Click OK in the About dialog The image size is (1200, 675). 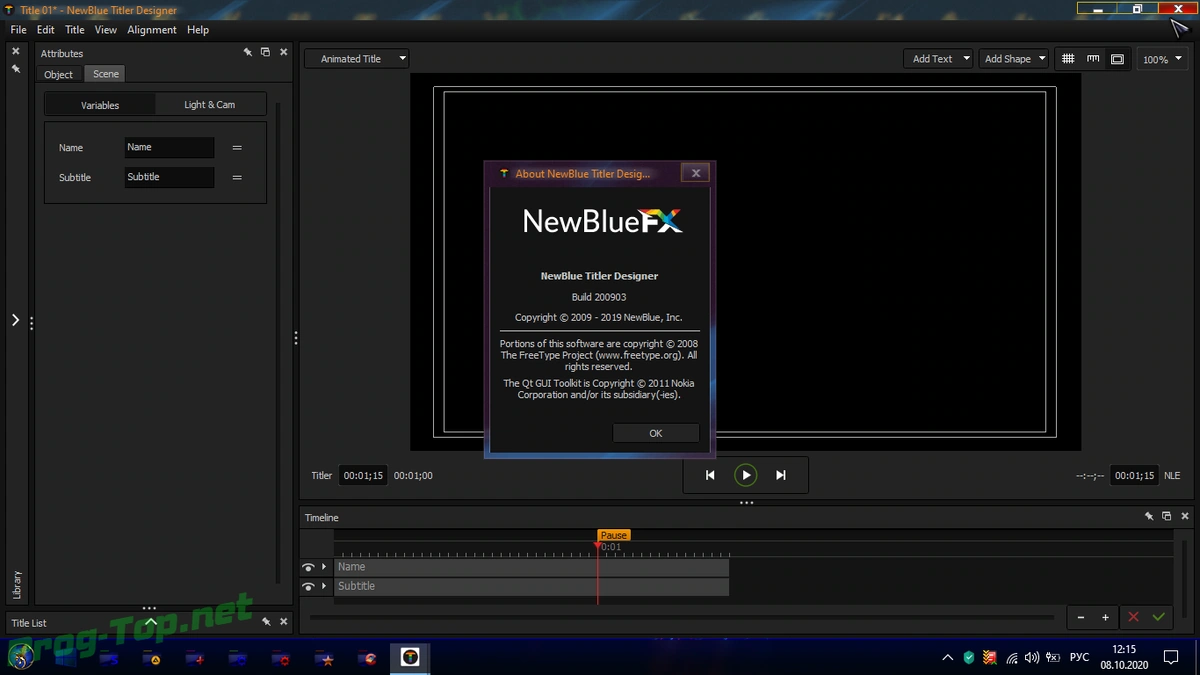(656, 433)
